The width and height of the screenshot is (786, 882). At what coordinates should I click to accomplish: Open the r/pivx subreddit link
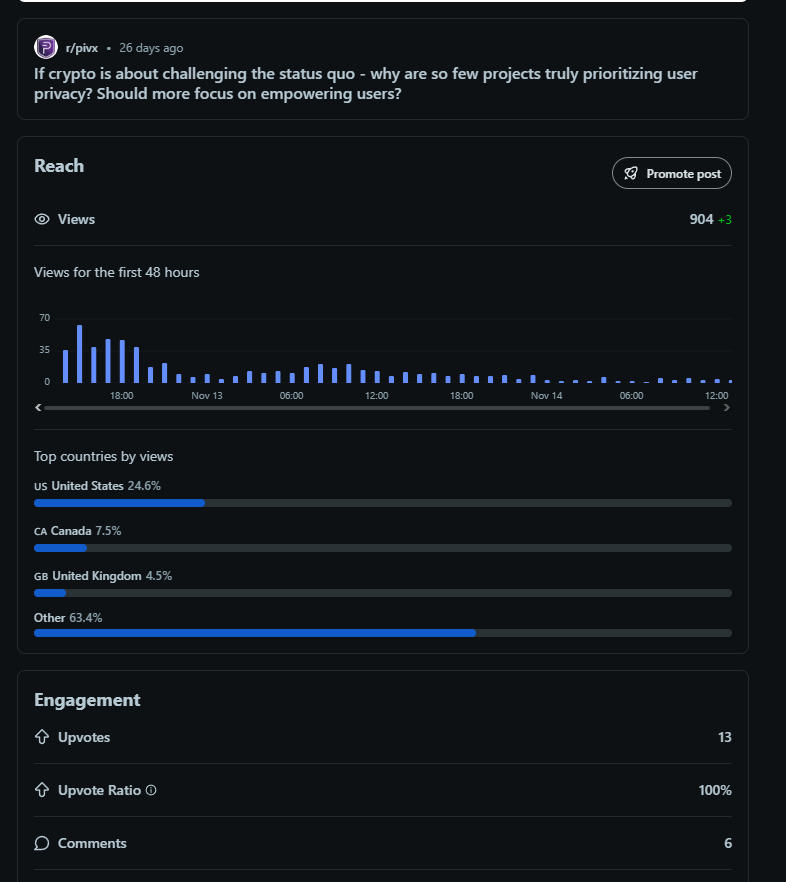tap(82, 48)
